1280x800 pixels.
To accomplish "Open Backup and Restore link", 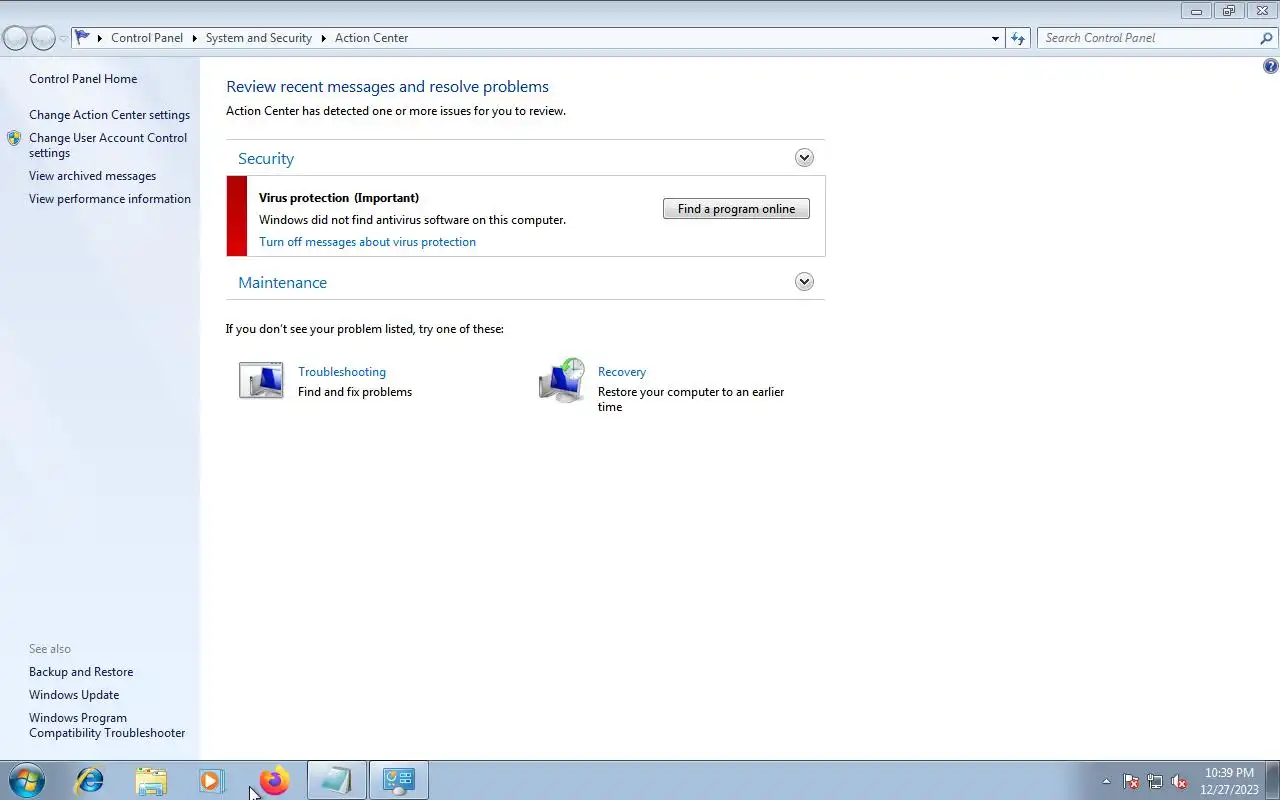I will point(81,672).
